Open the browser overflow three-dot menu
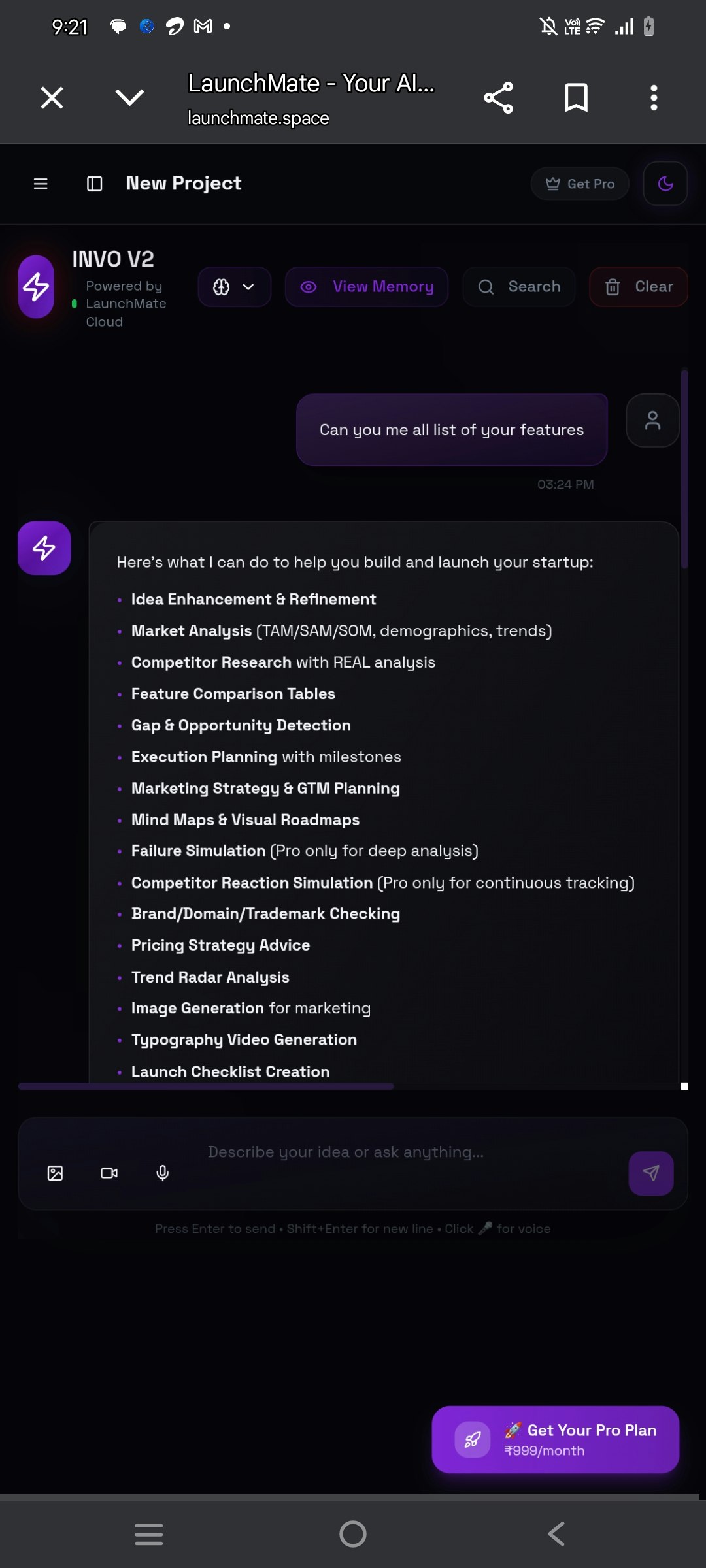Image resolution: width=706 pixels, height=1568 pixels. (653, 97)
